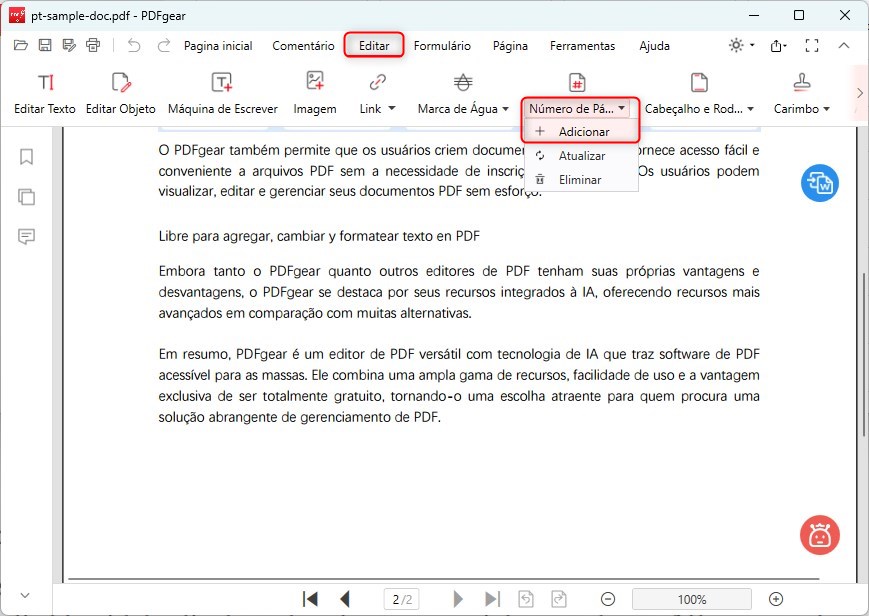869x616 pixels.
Task: Save the pt-sample-doc.pdf file
Action: click(x=44, y=45)
